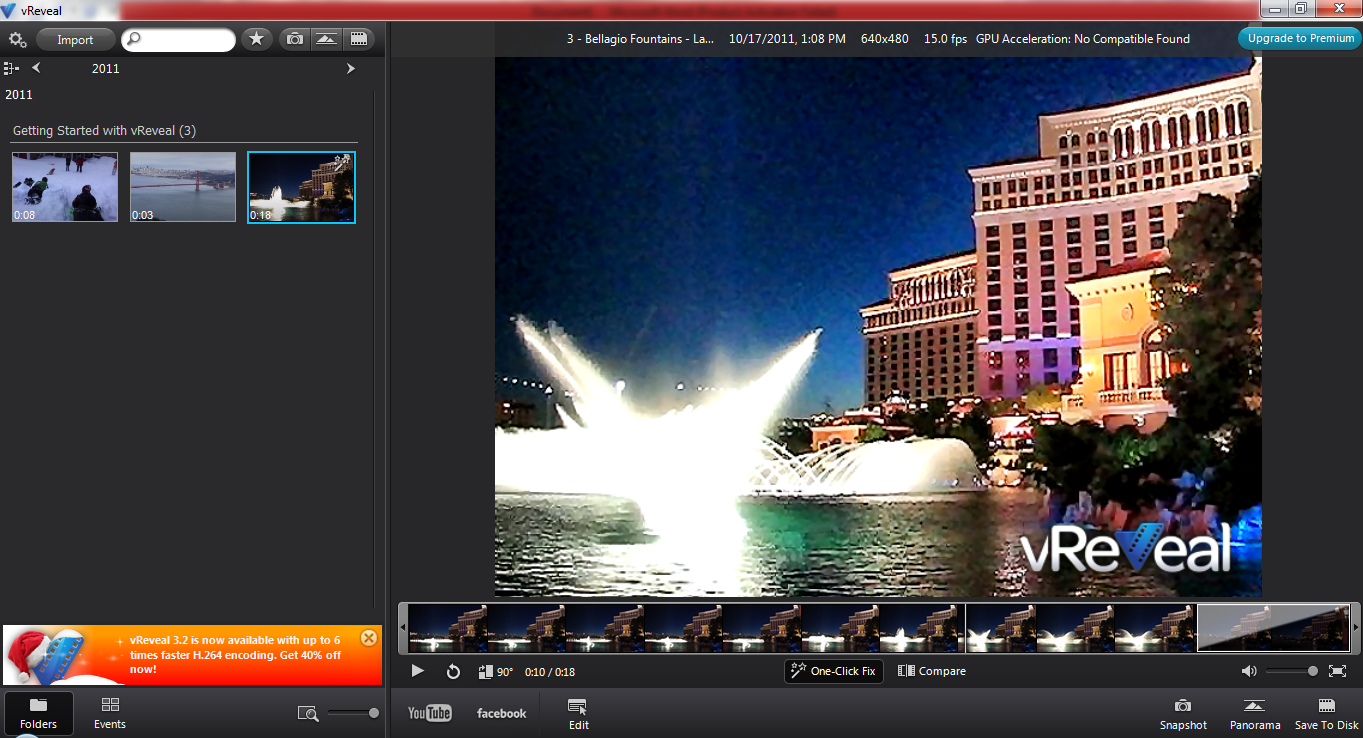Switch to the Events view
Image resolution: width=1363 pixels, height=738 pixels.
(x=110, y=713)
